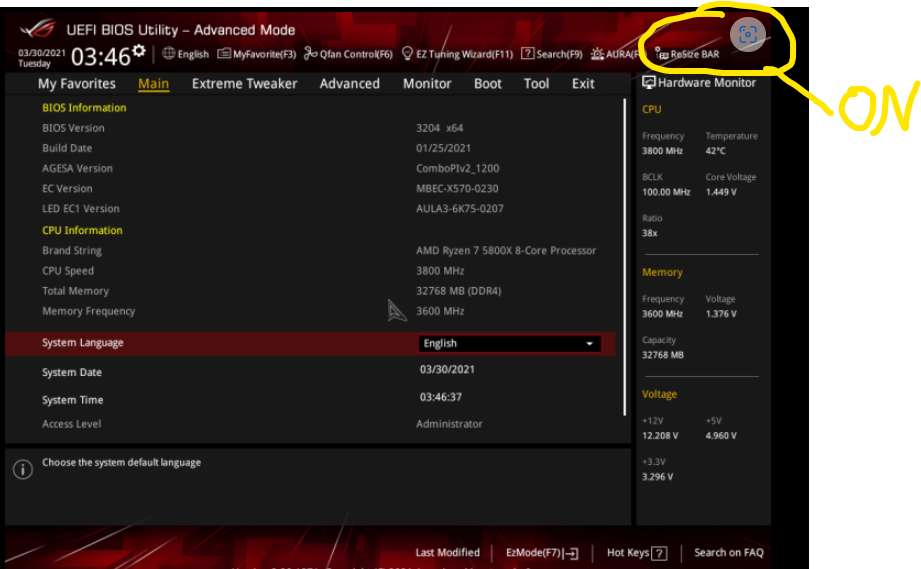Click memory Voltage 1.376 V reading

[721, 314]
